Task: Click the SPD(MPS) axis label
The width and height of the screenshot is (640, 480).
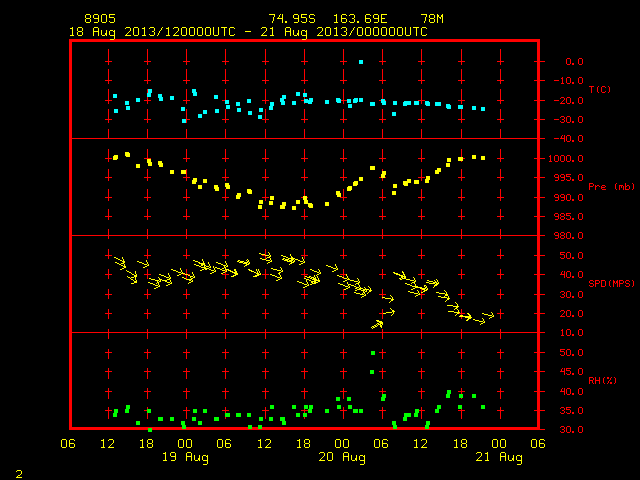Action: 611,283
